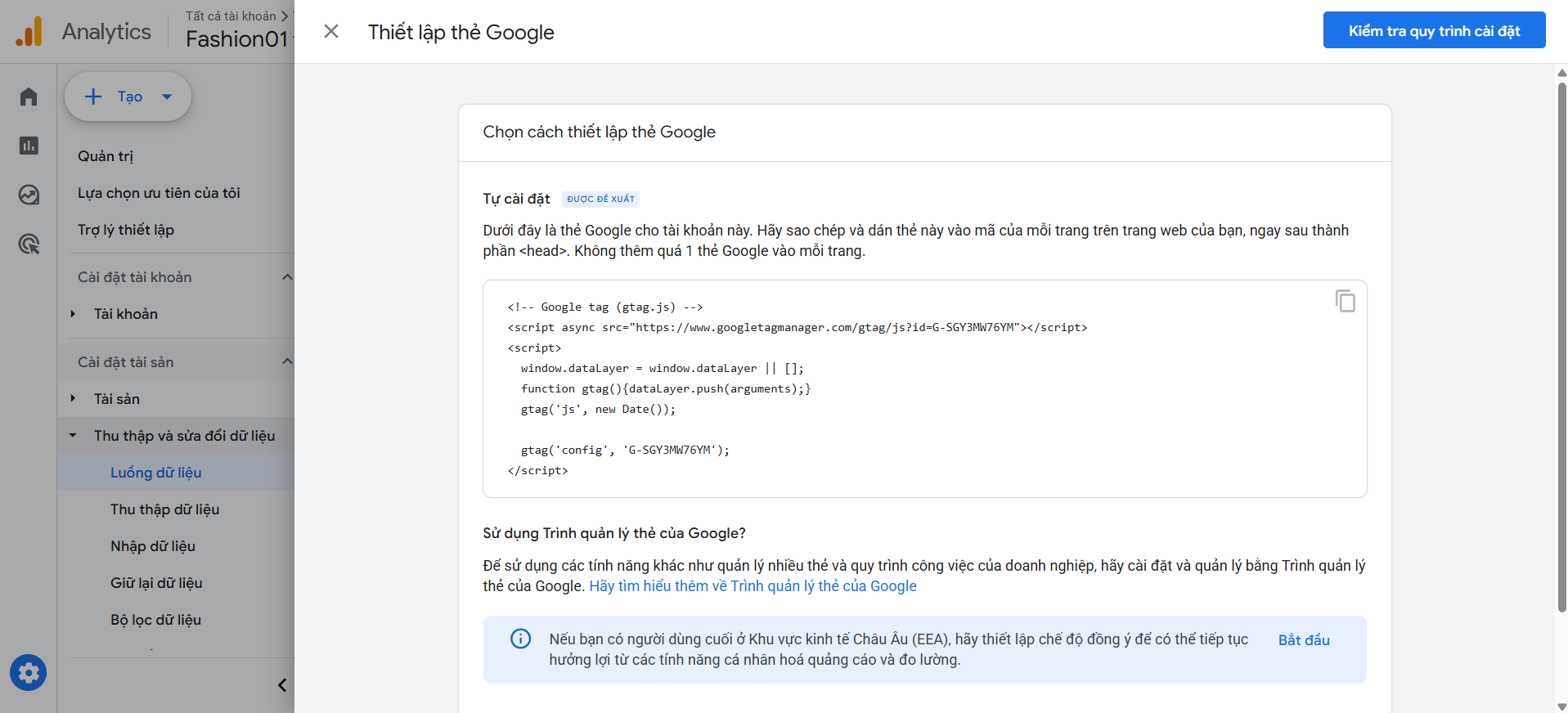Click Kiểm tra quy trình cài đặt button
The width and height of the screenshot is (1568, 713).
1433,31
